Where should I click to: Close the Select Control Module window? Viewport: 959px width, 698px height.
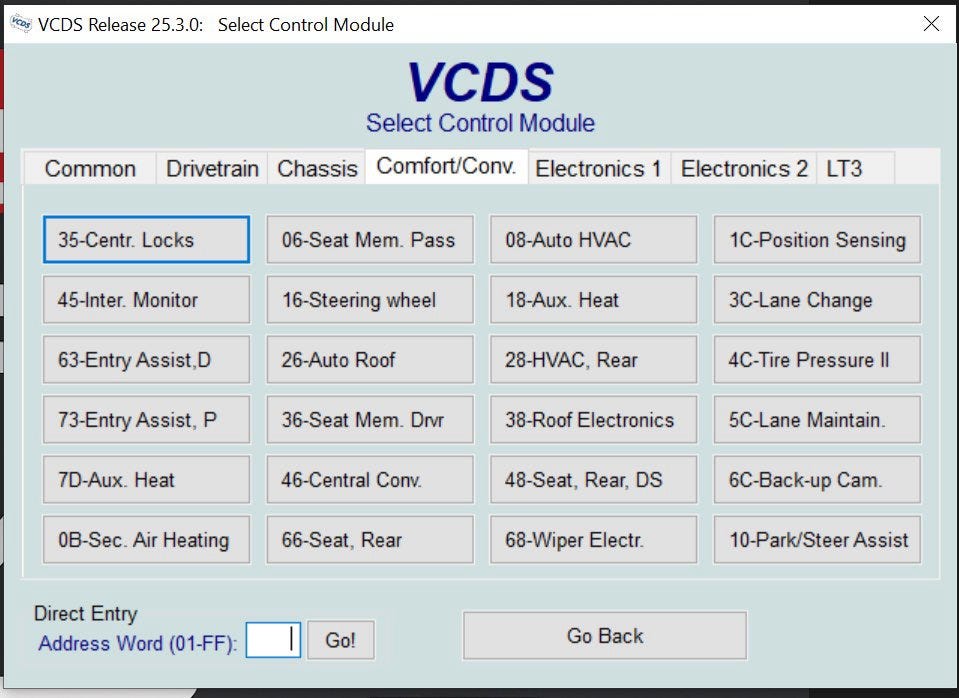(931, 24)
